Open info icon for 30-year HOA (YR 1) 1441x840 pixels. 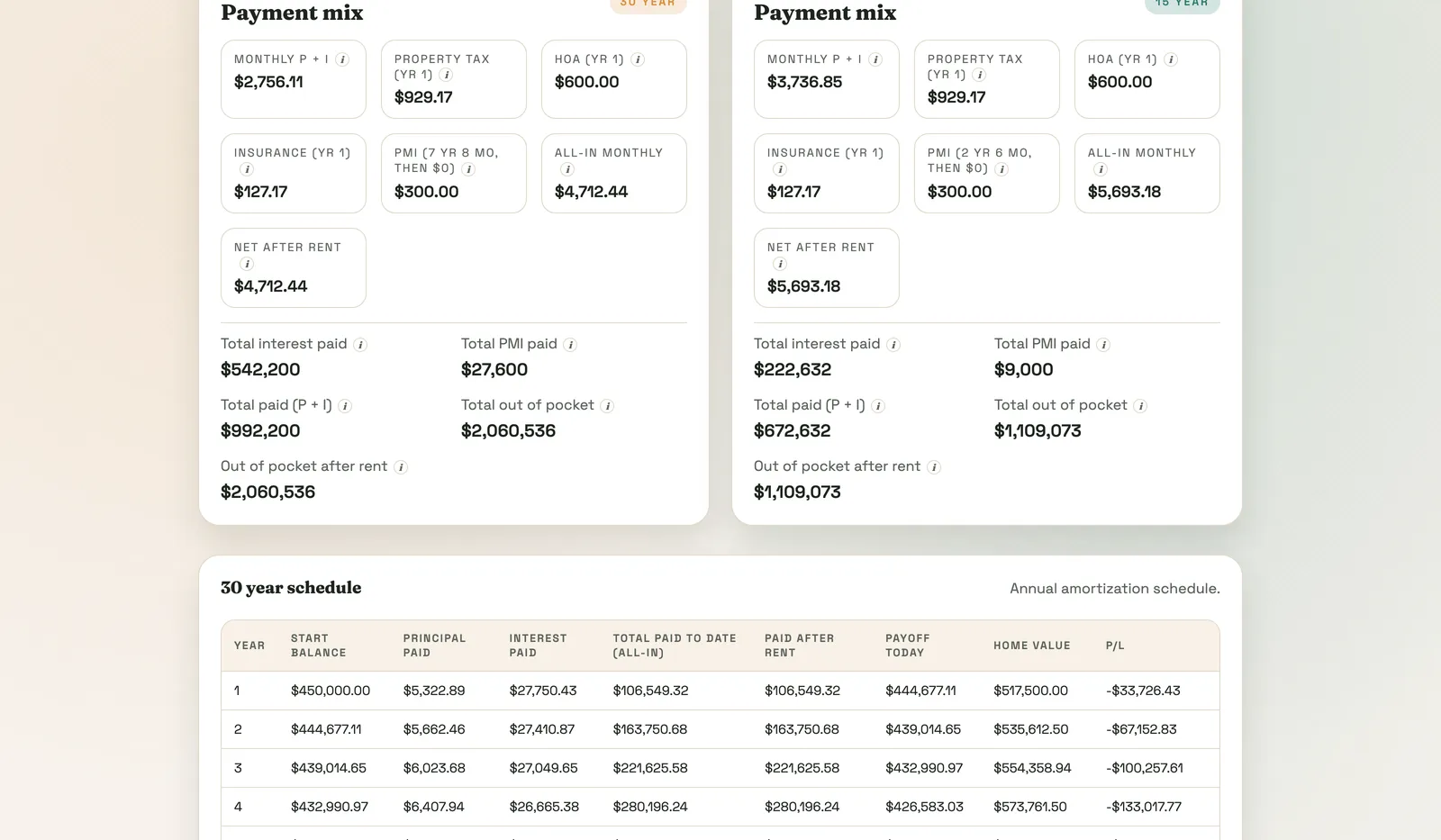point(638,59)
